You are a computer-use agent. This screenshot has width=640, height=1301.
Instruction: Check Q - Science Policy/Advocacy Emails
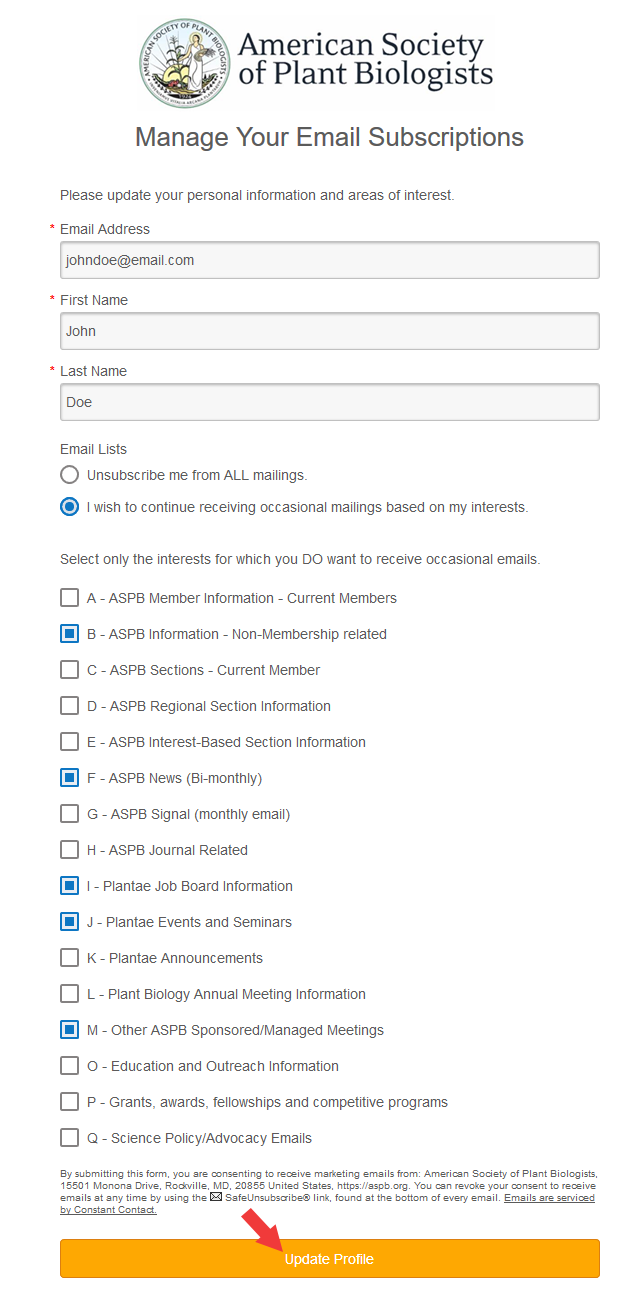[x=69, y=1138]
